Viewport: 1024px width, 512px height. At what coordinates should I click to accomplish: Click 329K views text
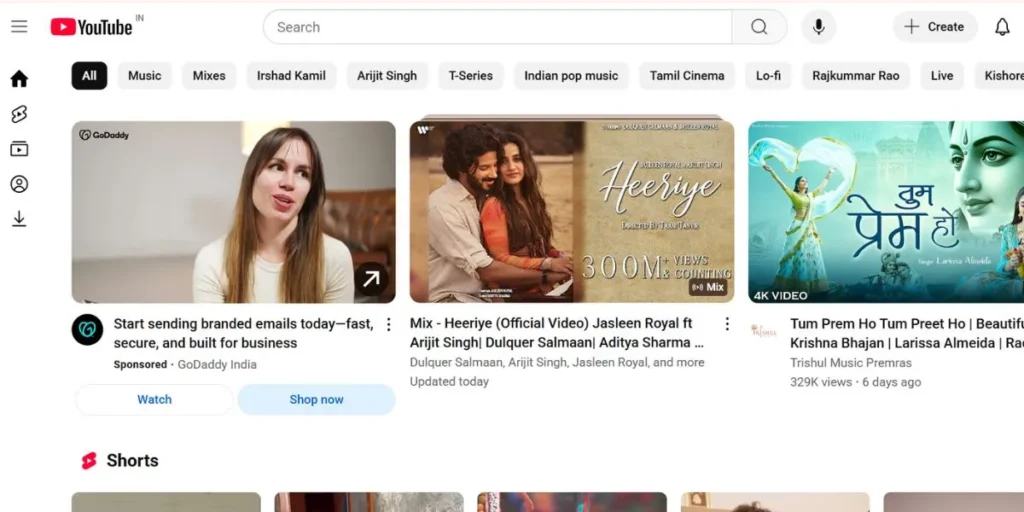tap(820, 382)
